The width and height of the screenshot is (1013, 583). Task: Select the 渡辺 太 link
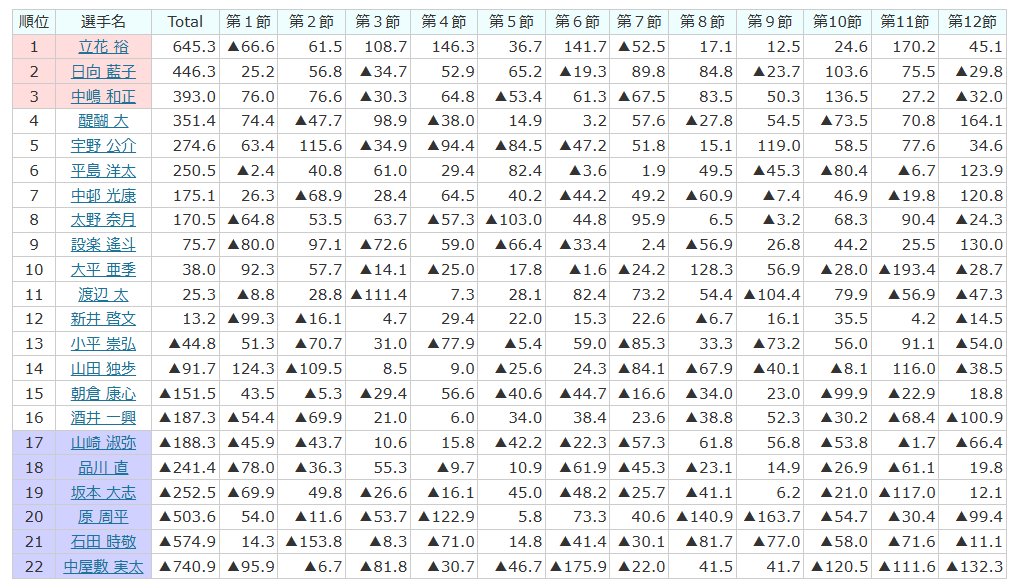click(x=103, y=295)
